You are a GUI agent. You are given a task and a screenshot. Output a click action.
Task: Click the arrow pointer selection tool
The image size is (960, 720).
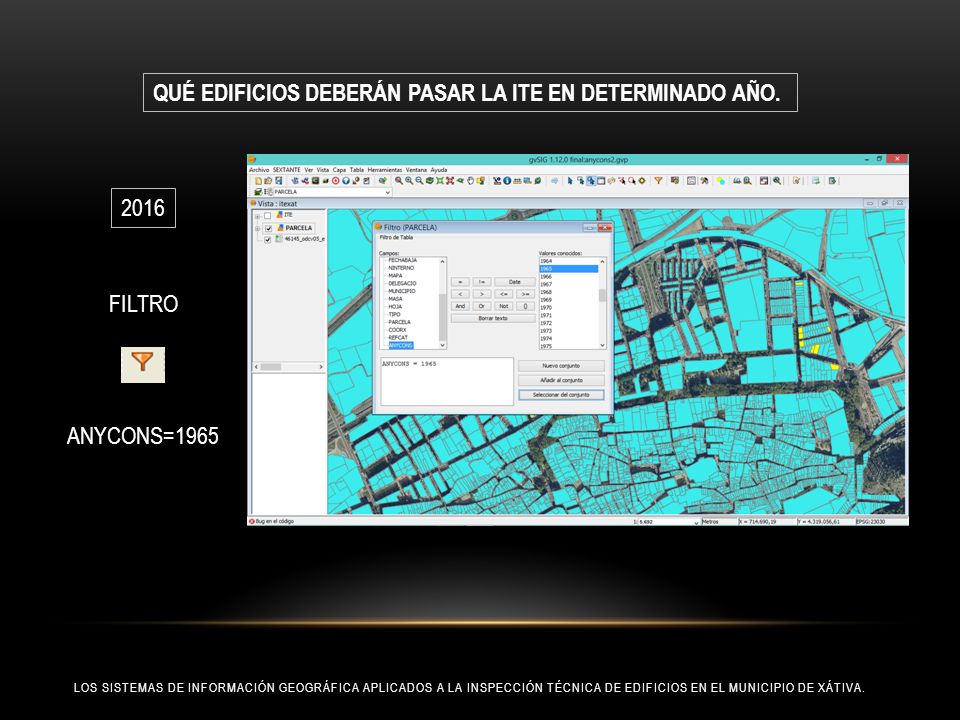click(x=570, y=181)
